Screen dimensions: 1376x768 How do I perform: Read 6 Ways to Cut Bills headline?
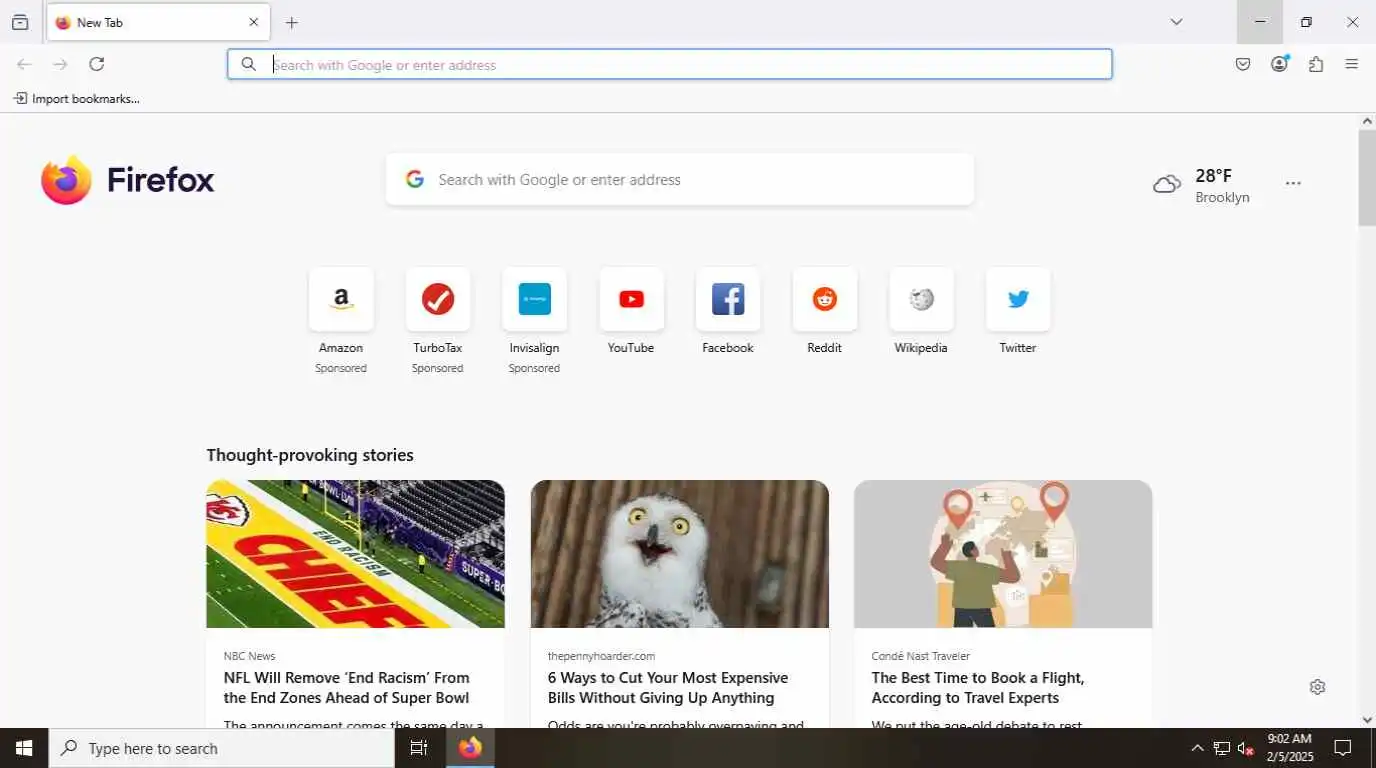point(668,688)
